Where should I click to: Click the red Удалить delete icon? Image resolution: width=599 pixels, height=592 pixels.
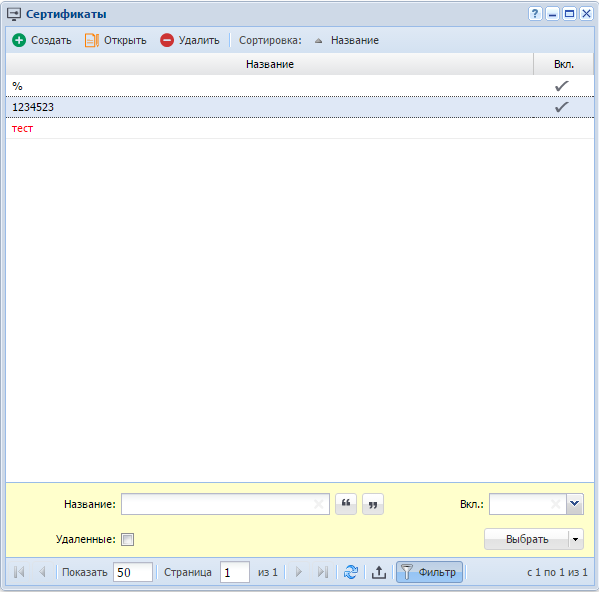click(x=167, y=40)
